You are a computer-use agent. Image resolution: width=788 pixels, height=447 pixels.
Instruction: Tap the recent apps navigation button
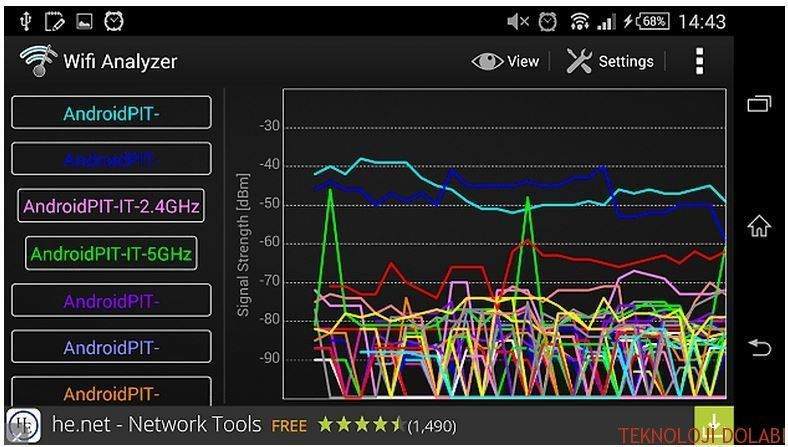coord(759,104)
